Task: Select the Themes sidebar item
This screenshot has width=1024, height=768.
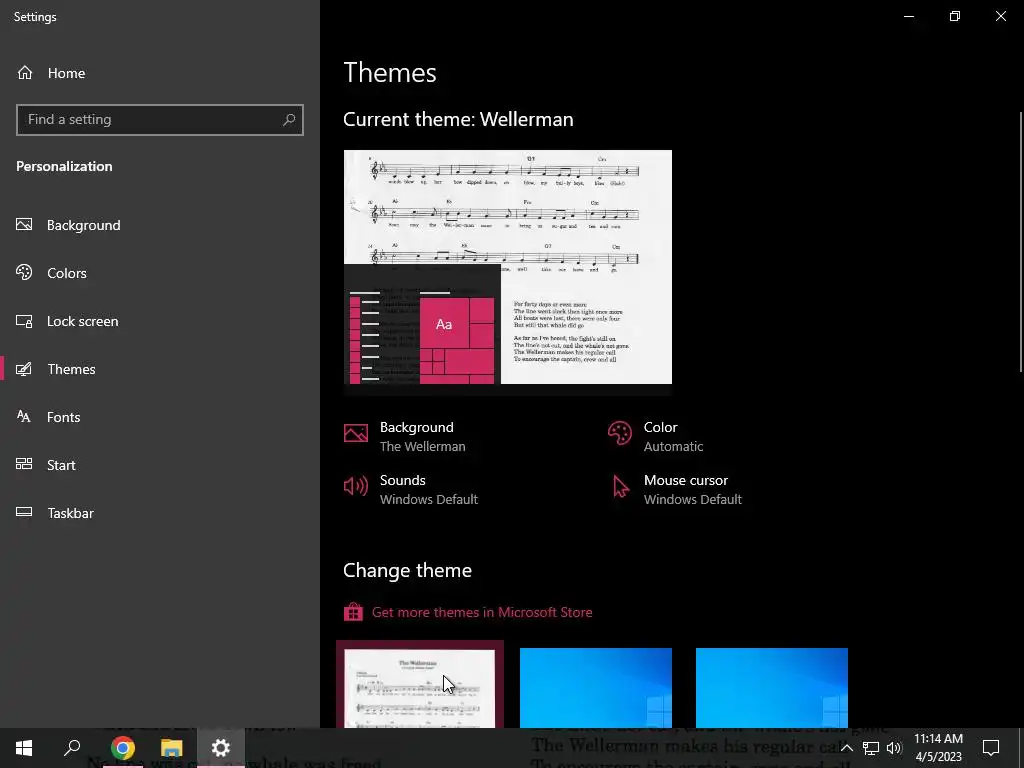Action: point(71,369)
